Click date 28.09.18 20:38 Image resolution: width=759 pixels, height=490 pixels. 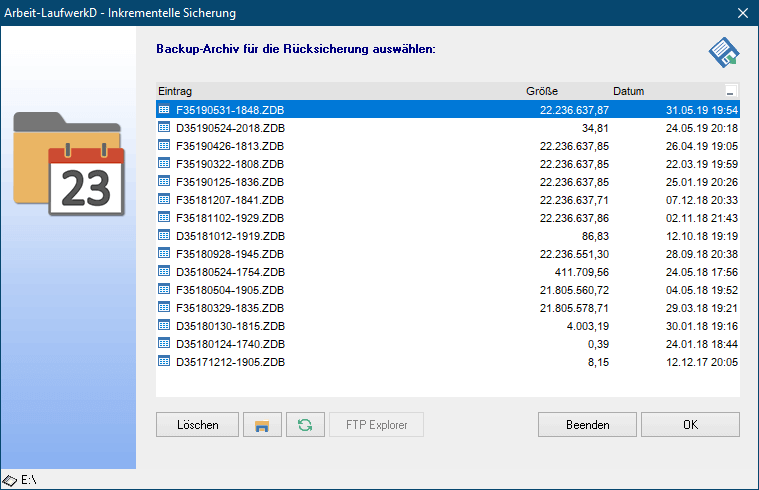tap(702, 254)
